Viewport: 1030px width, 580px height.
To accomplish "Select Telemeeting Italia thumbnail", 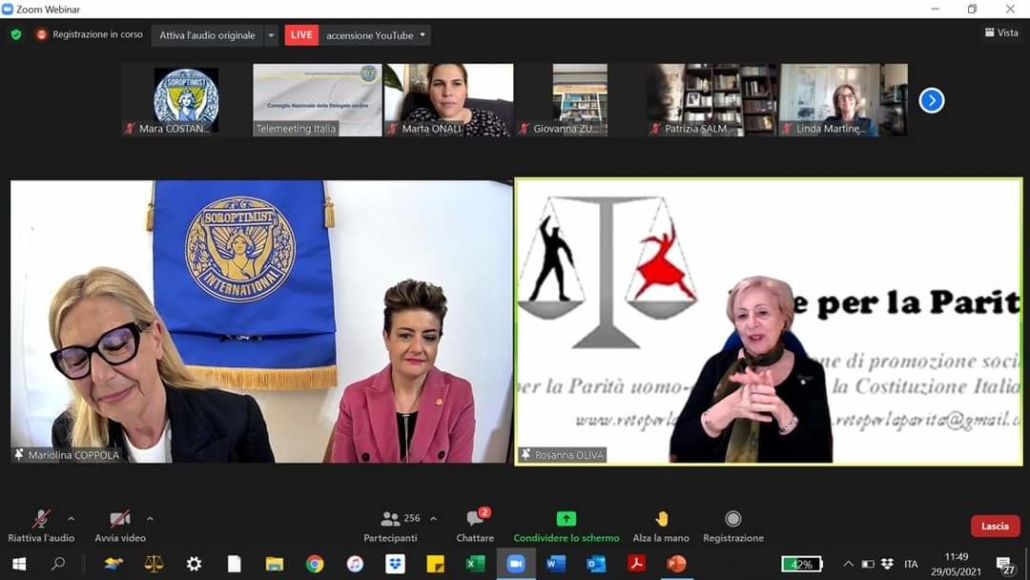I will [x=317, y=100].
